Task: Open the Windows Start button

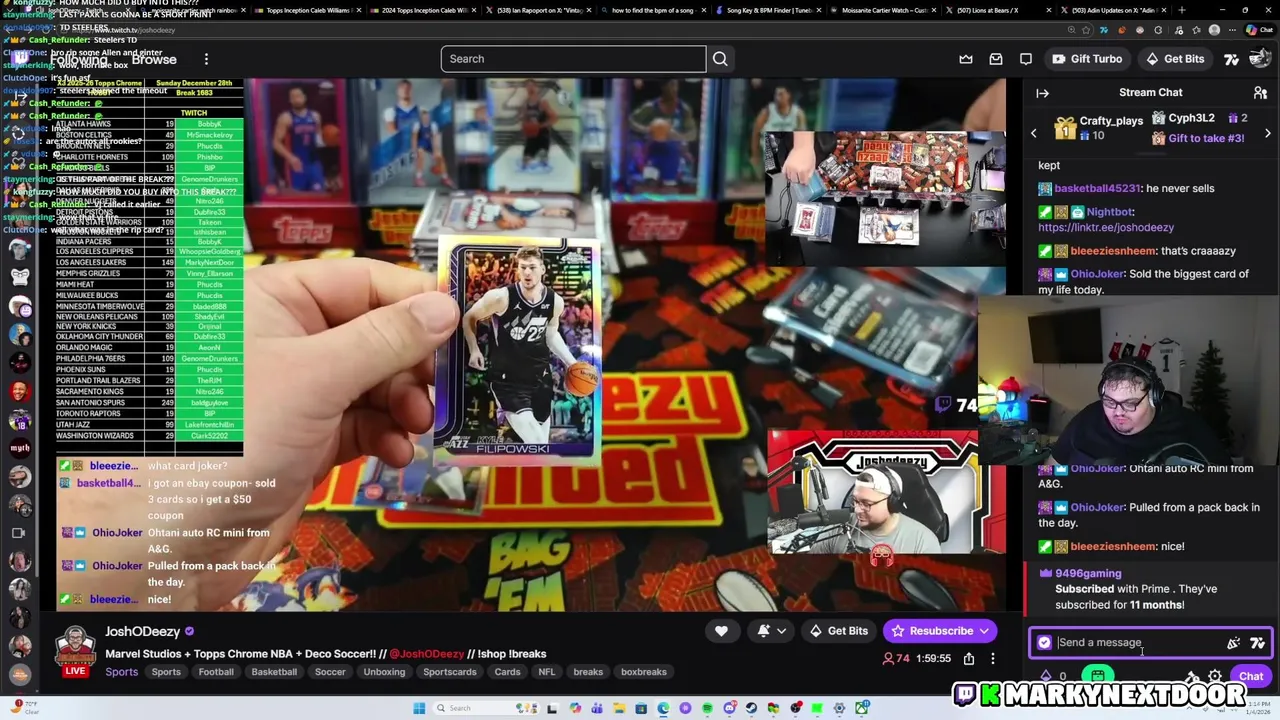Action: coord(419,708)
